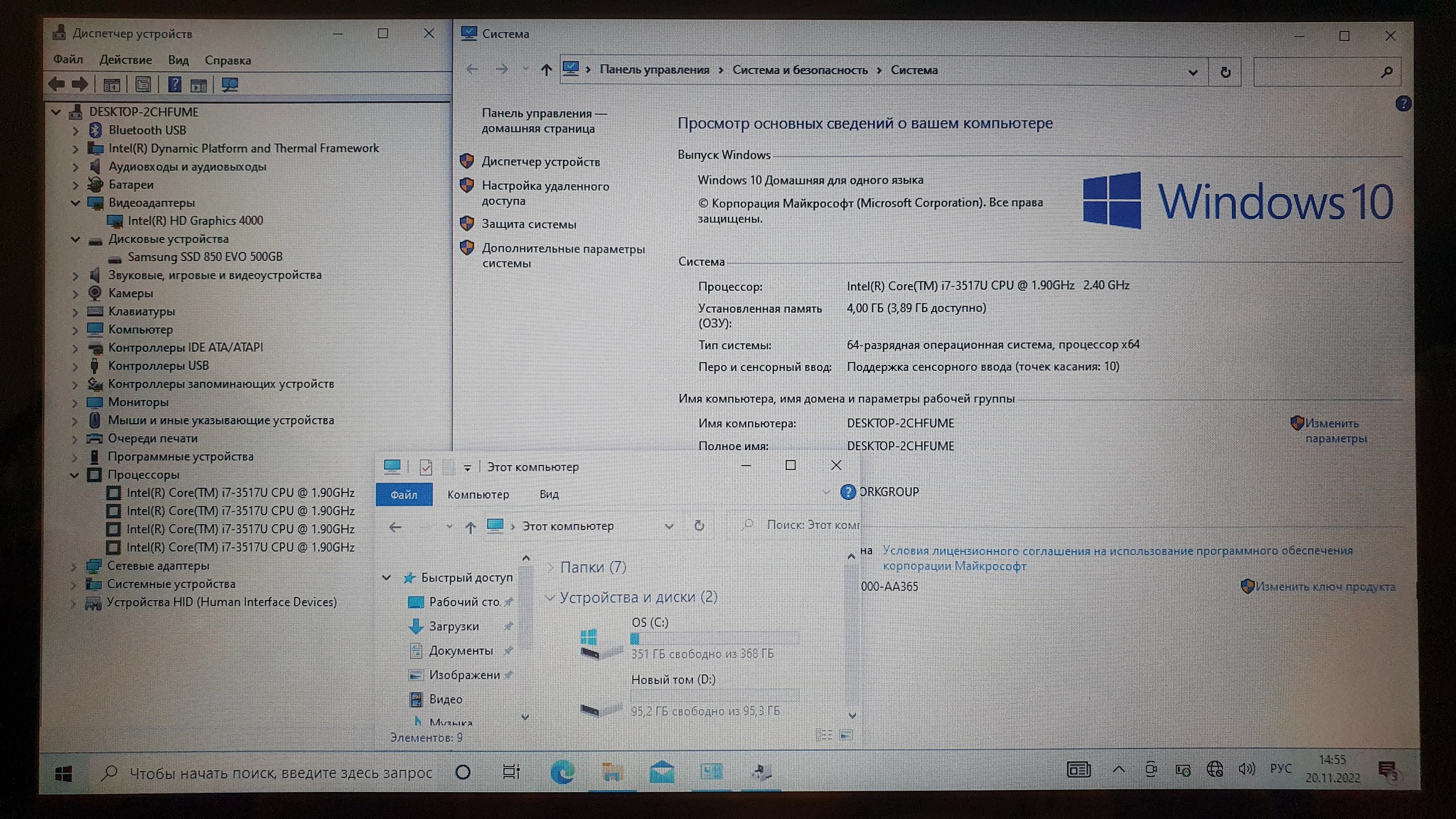
Task: Click Explorer ribbon help icon
Action: pyautogui.click(x=847, y=492)
